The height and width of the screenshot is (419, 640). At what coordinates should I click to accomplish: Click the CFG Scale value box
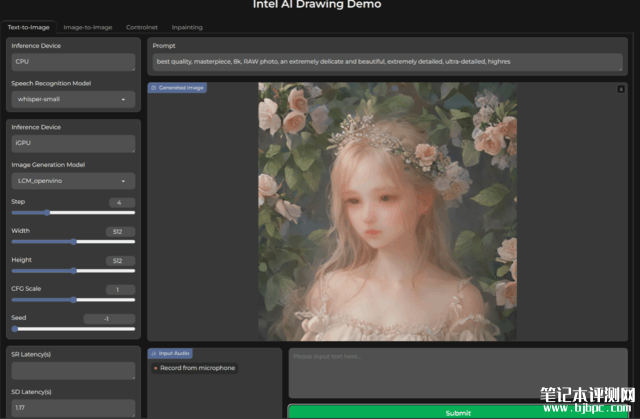pos(120,290)
